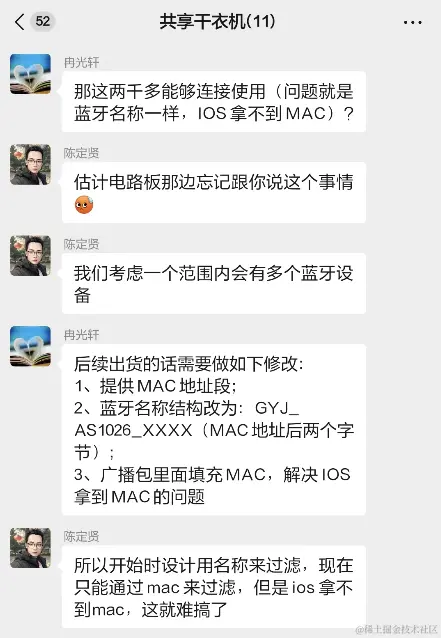Tap the 估计电路板那边忘记 message bubble

214,192
